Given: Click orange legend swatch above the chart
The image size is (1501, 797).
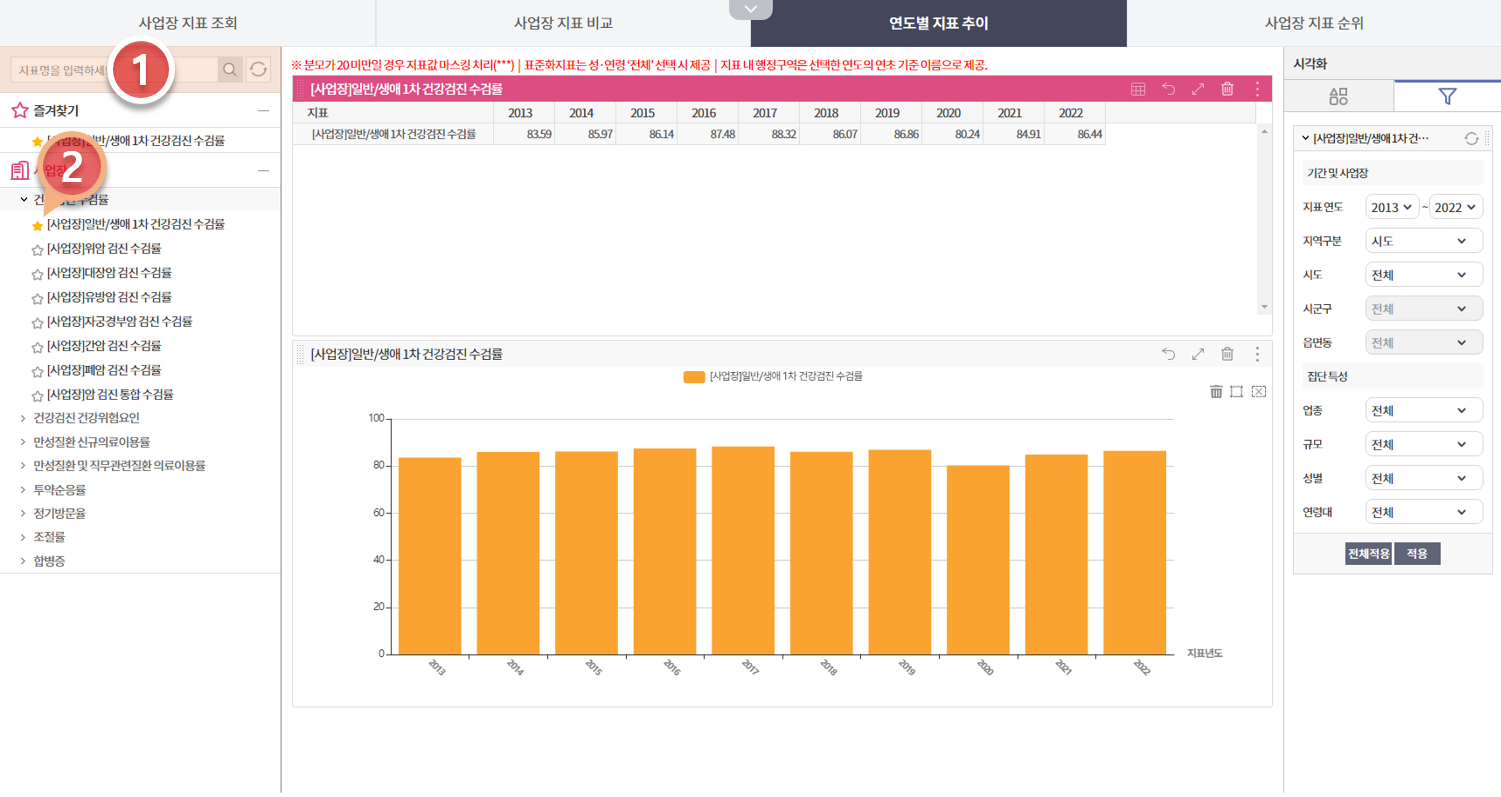Looking at the screenshot, I should pyautogui.click(x=694, y=377).
